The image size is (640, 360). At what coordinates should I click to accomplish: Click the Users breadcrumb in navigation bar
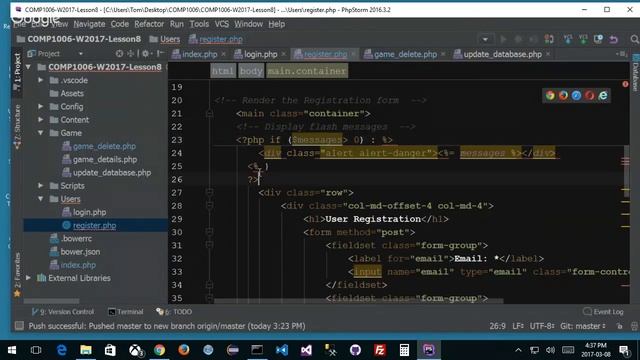(x=165, y=39)
